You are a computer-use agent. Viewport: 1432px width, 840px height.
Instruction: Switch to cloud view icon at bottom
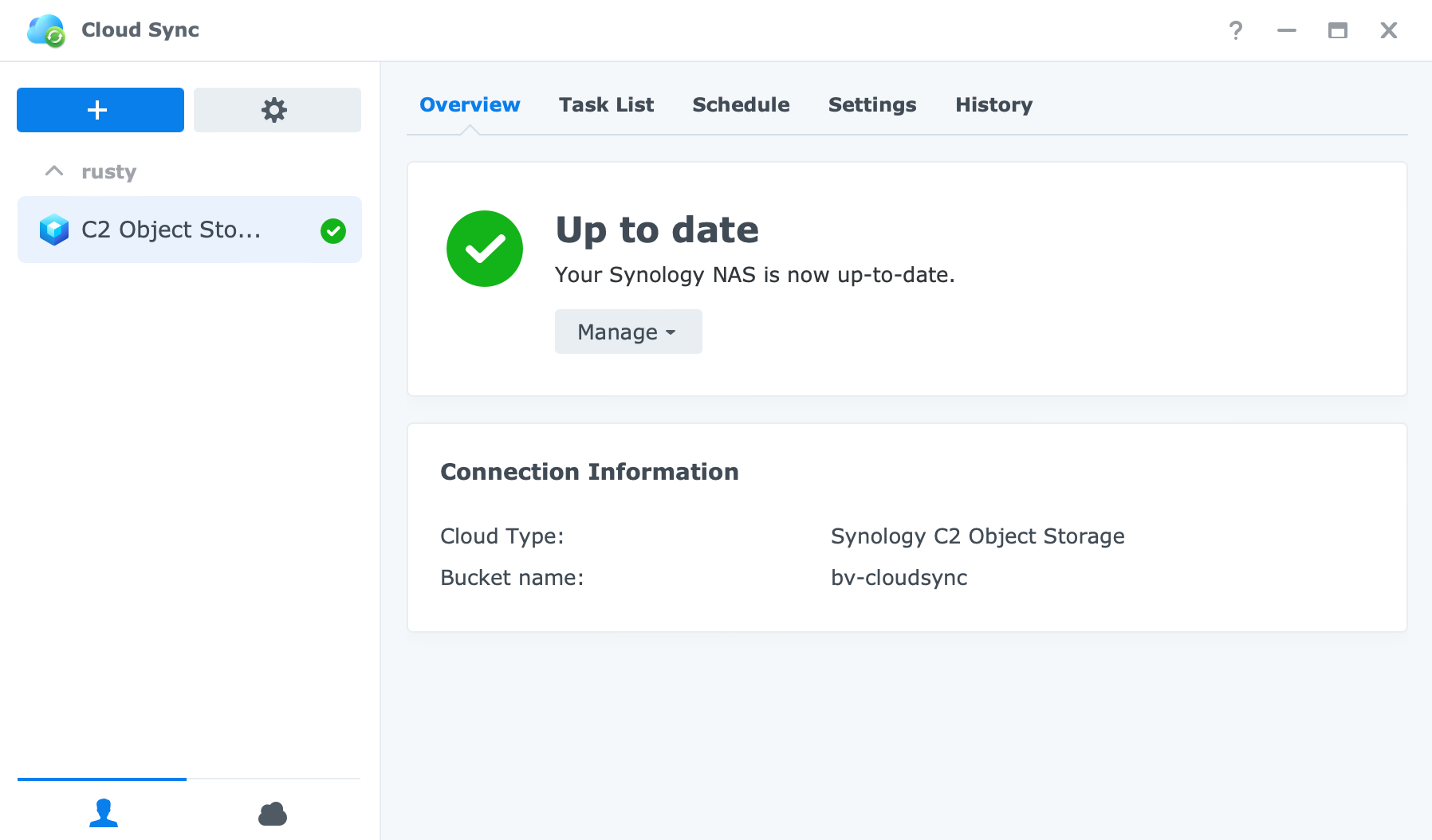click(273, 814)
